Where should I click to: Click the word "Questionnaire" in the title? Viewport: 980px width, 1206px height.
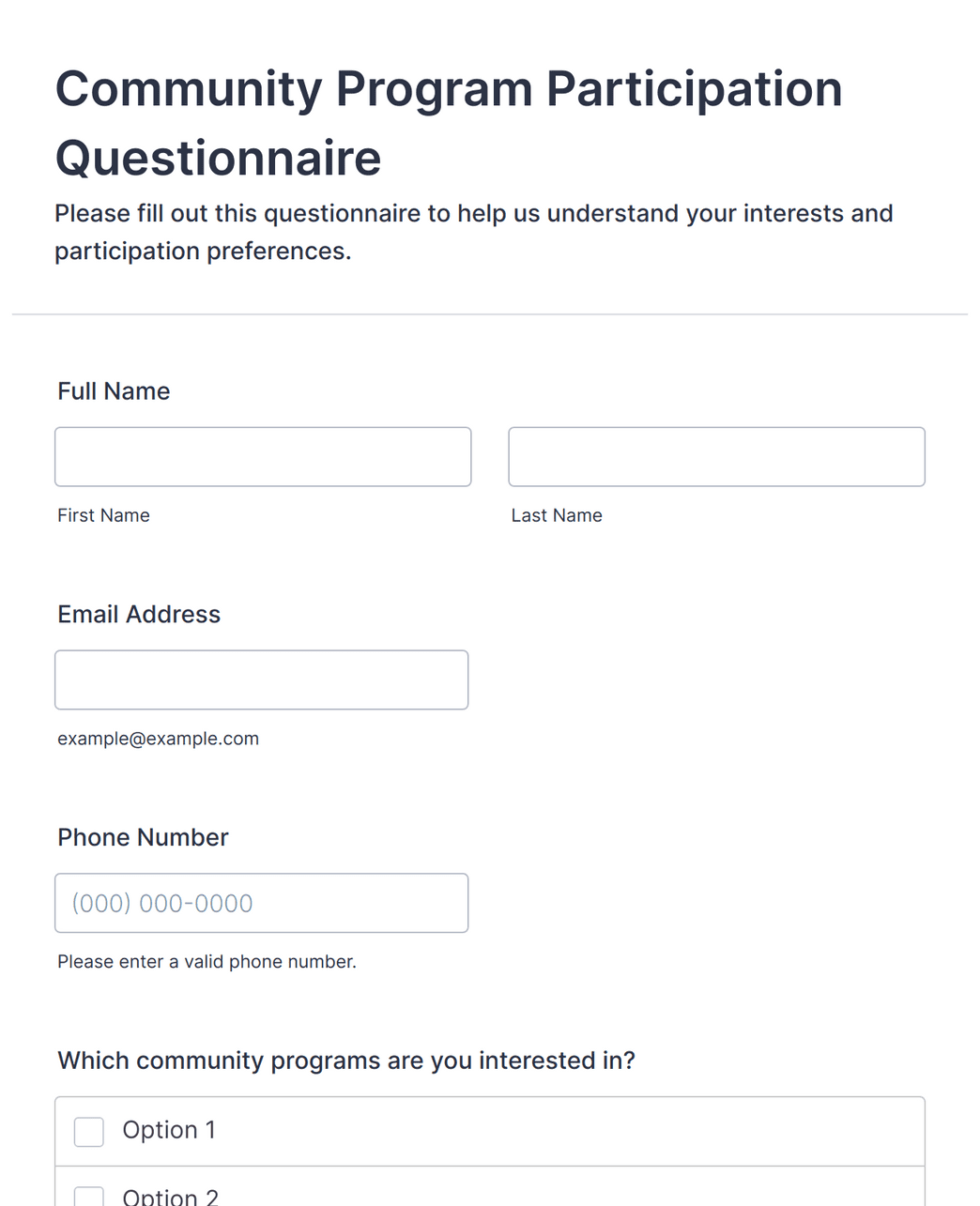tap(218, 158)
